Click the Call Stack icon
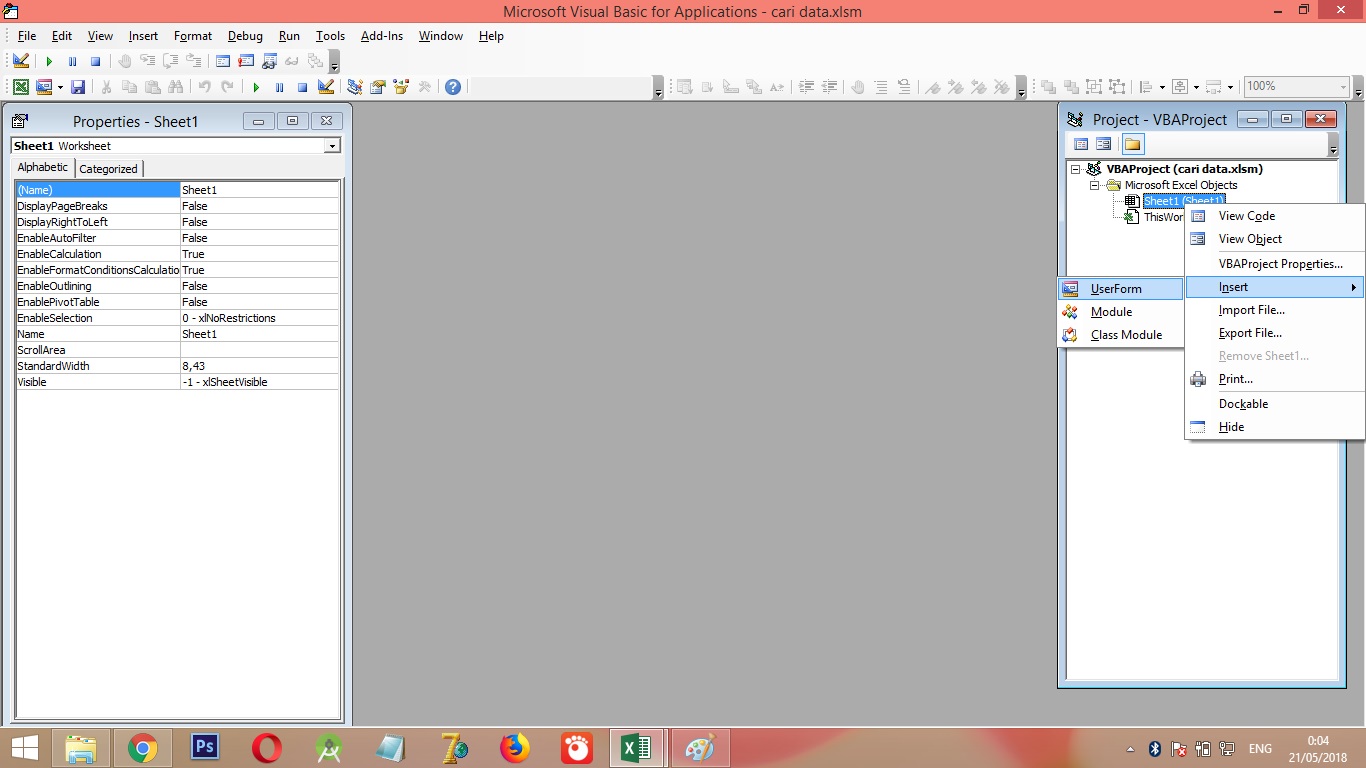 click(x=315, y=61)
